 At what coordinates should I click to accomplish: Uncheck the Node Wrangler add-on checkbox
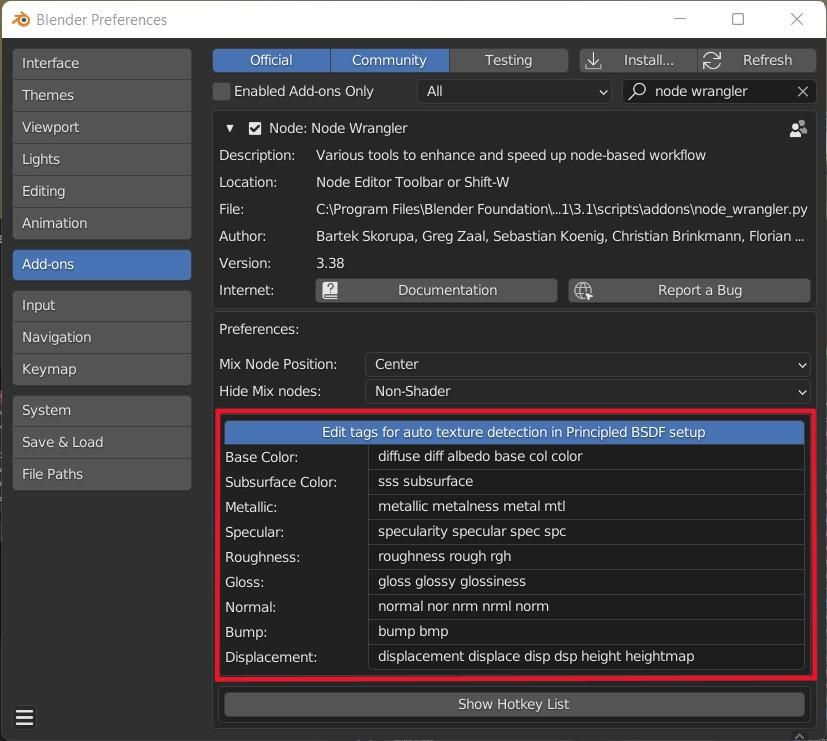pyautogui.click(x=255, y=129)
